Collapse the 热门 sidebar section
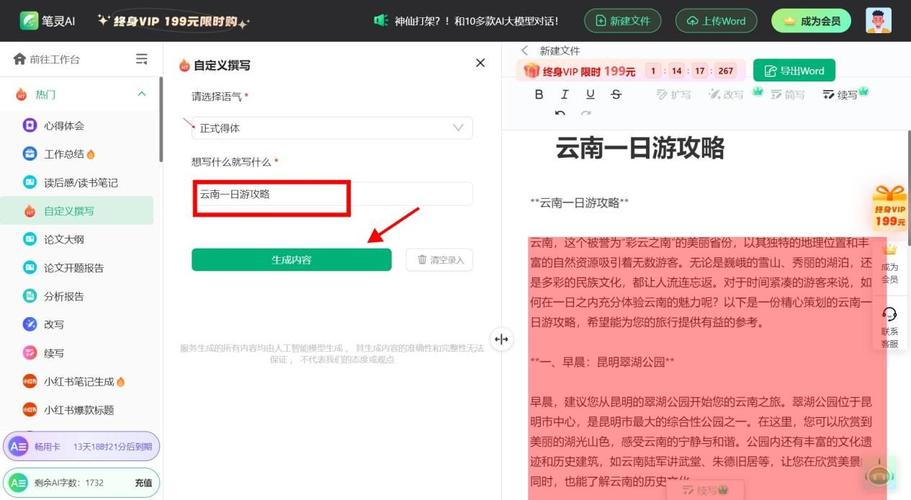The height and width of the screenshot is (500, 911). (141, 94)
